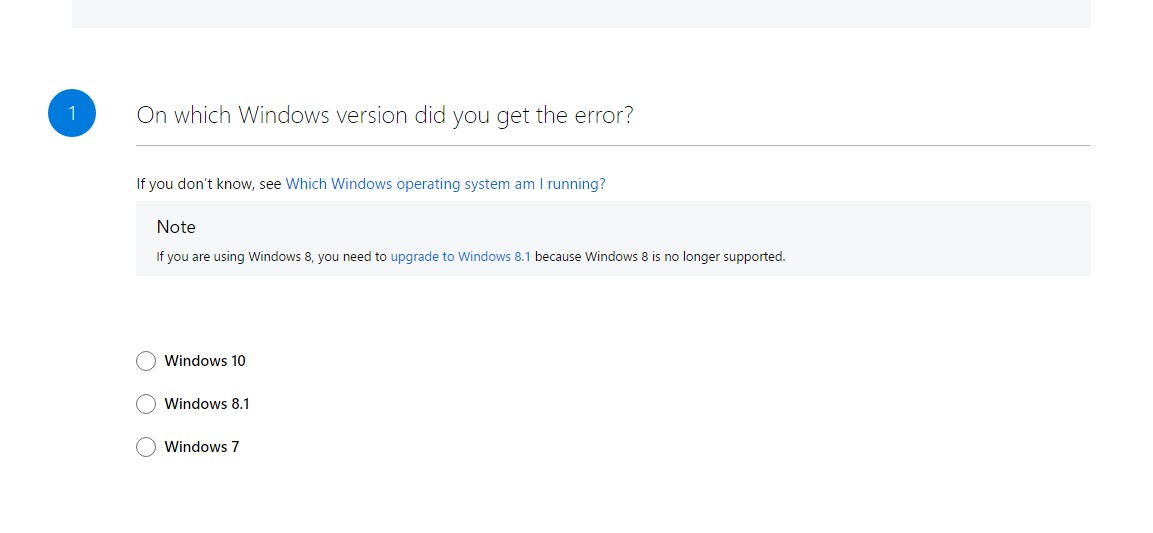Viewport: 1153px width, 533px height.
Task: Click the 'Windows 8.1' option label text
Action: coord(207,404)
